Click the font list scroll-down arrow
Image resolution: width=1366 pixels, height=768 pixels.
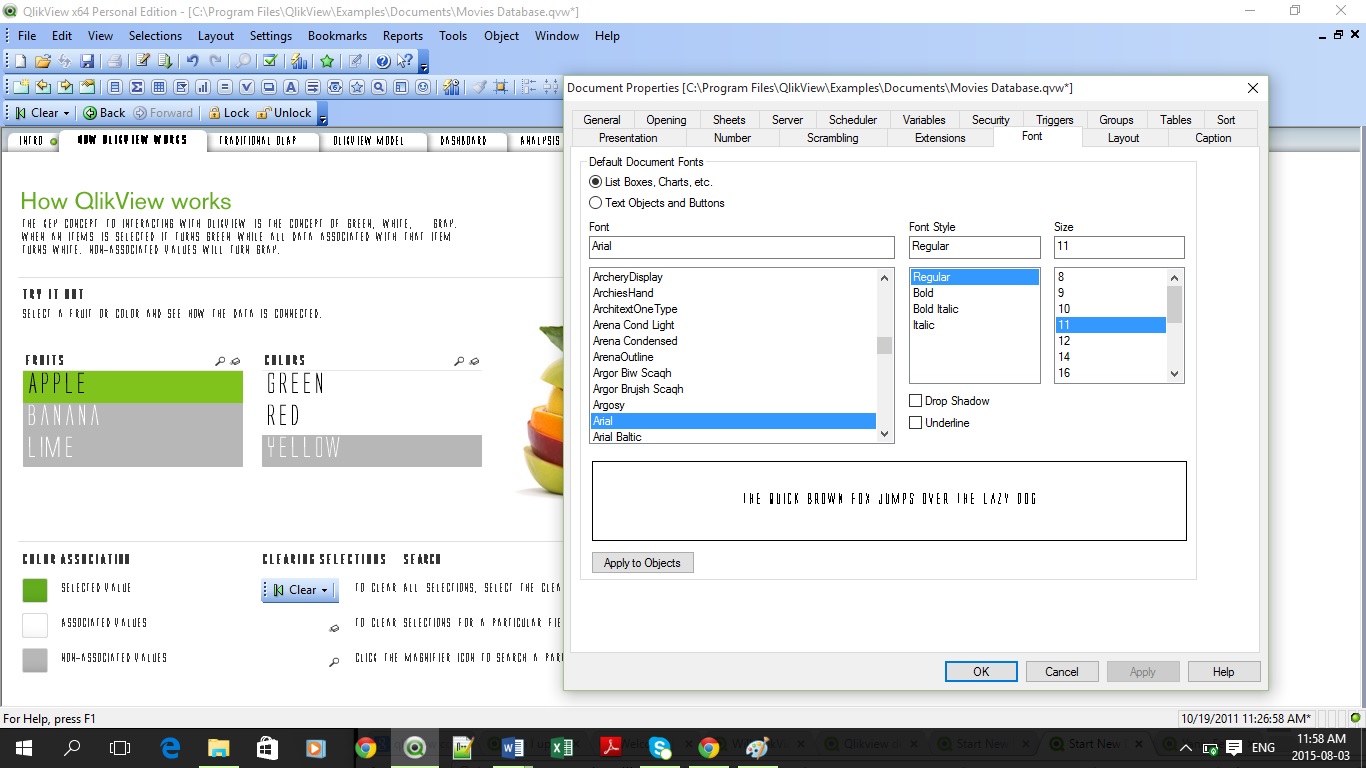(885, 435)
